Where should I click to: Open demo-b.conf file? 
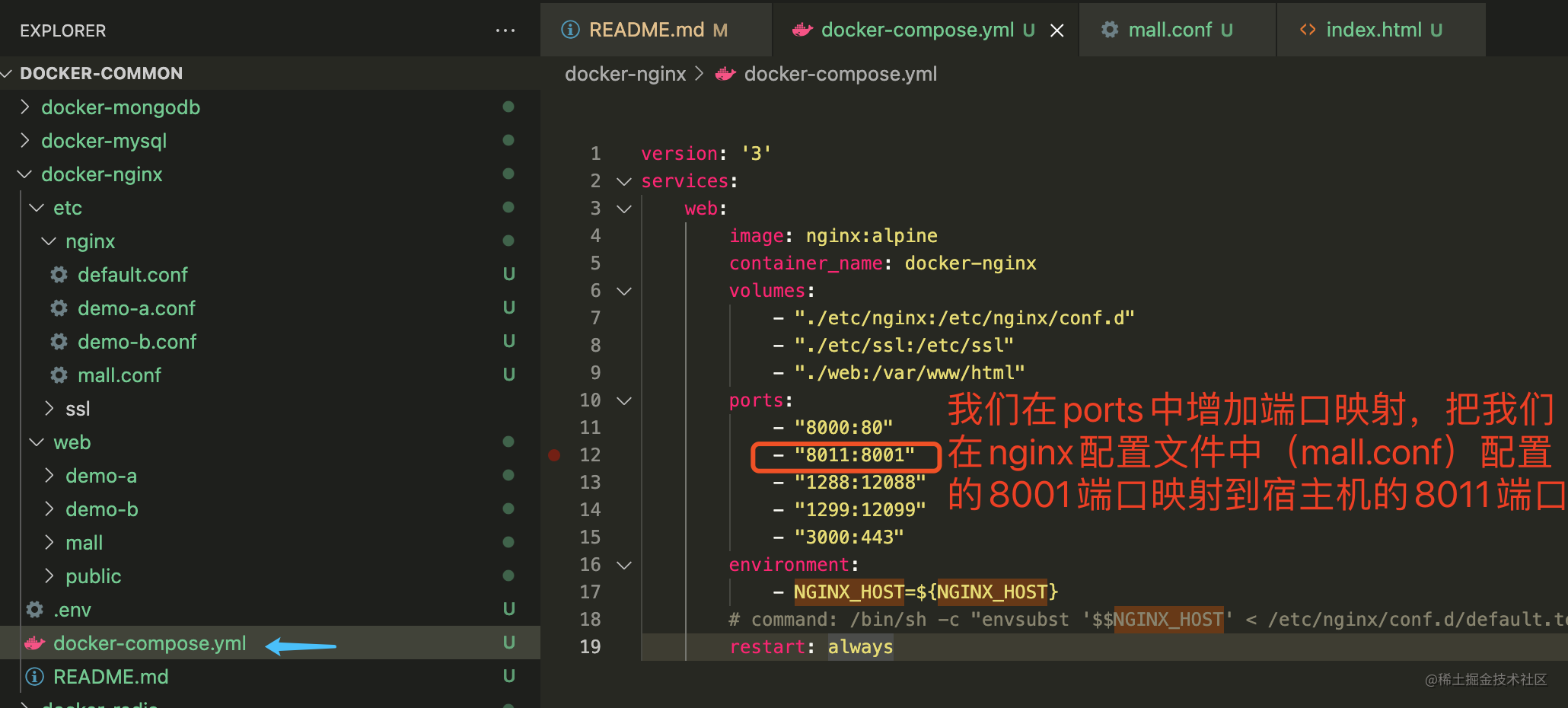coord(270,341)
